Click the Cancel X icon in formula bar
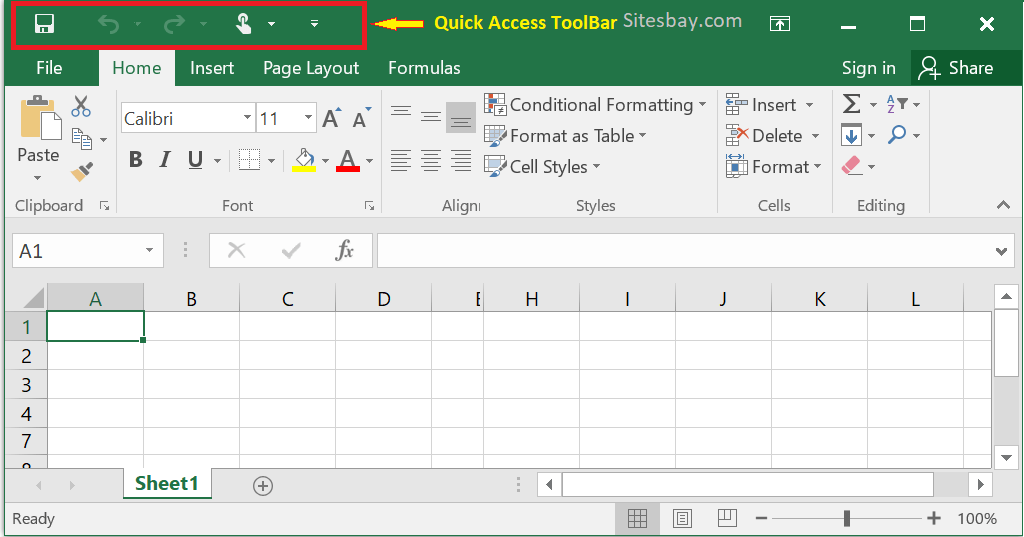 pyautogui.click(x=236, y=250)
